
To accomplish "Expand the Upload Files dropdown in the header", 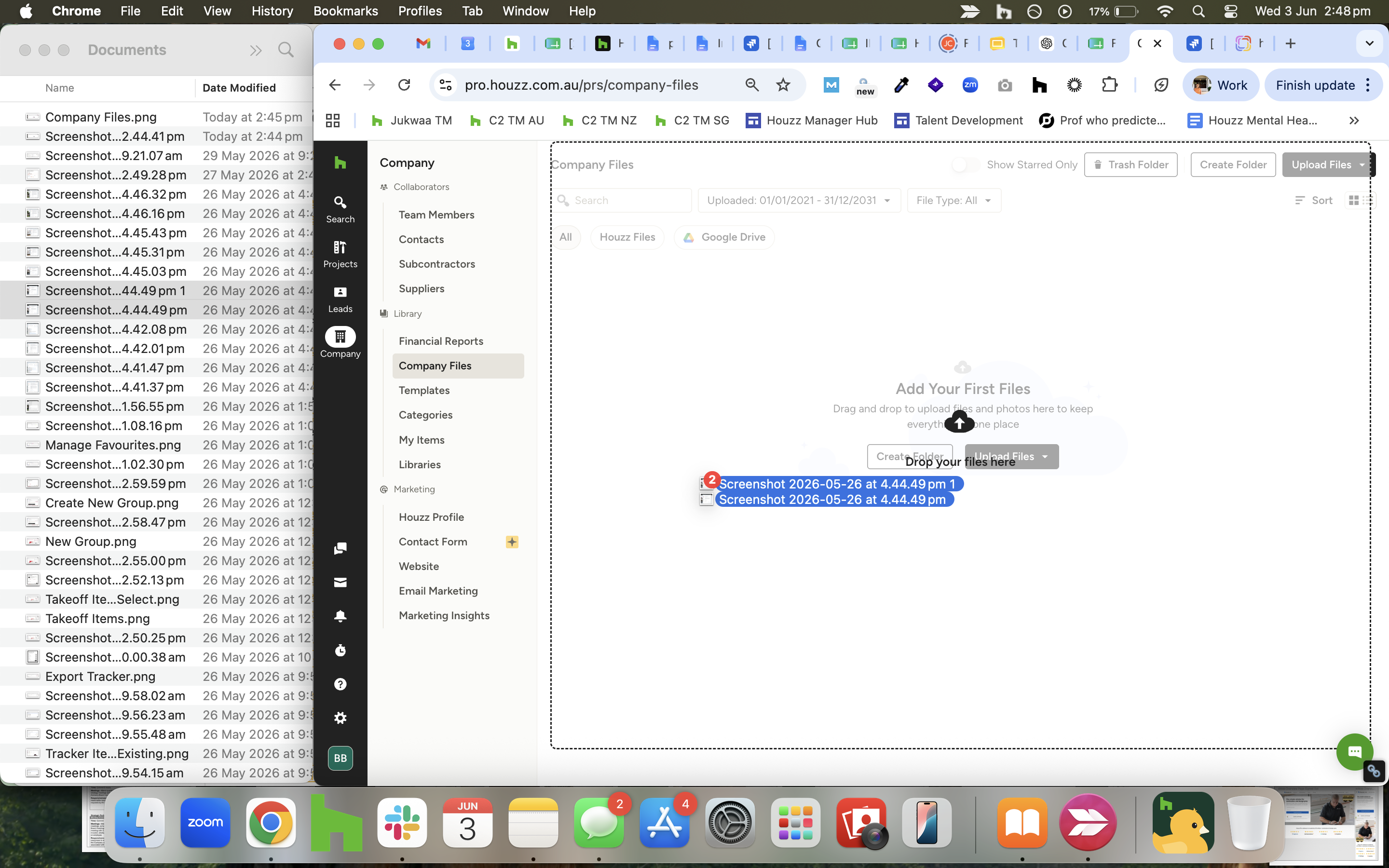I will pyautogui.click(x=1362, y=165).
